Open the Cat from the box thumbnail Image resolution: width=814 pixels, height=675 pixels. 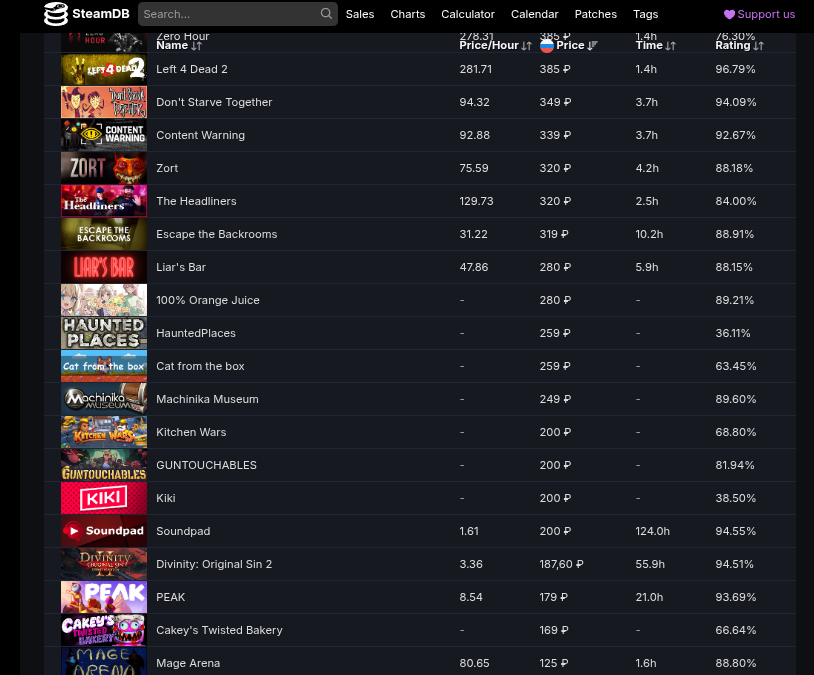pyautogui.click(x=104, y=366)
